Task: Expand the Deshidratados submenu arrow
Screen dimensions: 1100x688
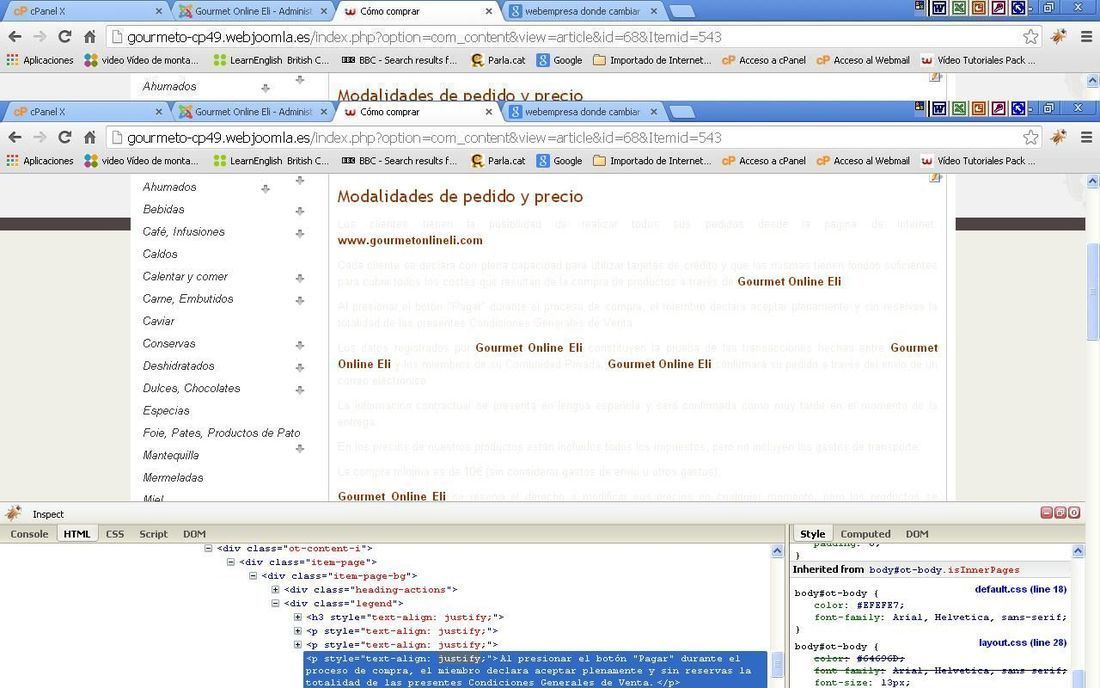Action: [300, 367]
